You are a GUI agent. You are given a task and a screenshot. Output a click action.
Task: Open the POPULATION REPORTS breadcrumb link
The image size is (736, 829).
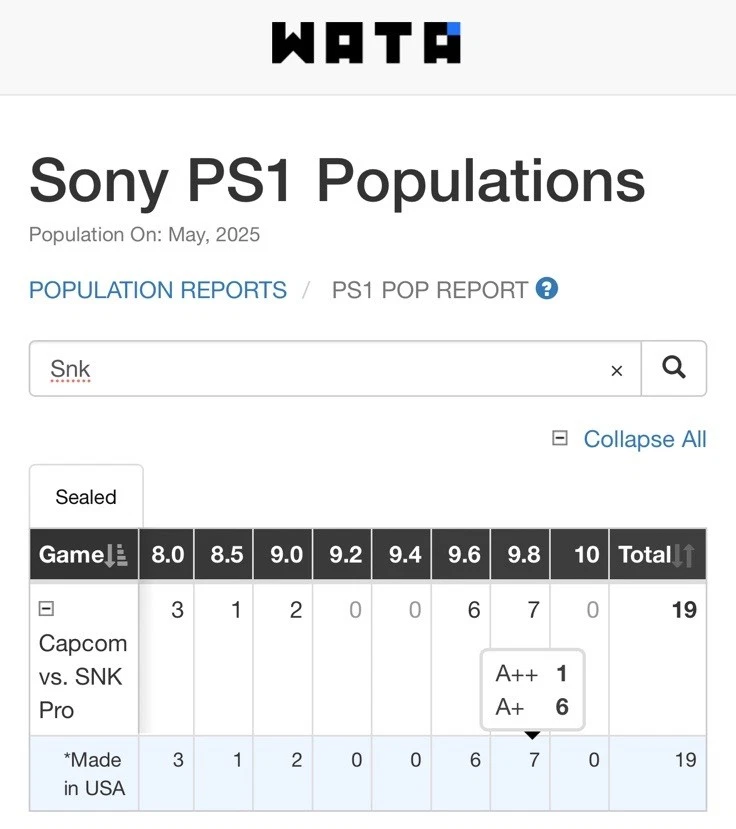[158, 290]
